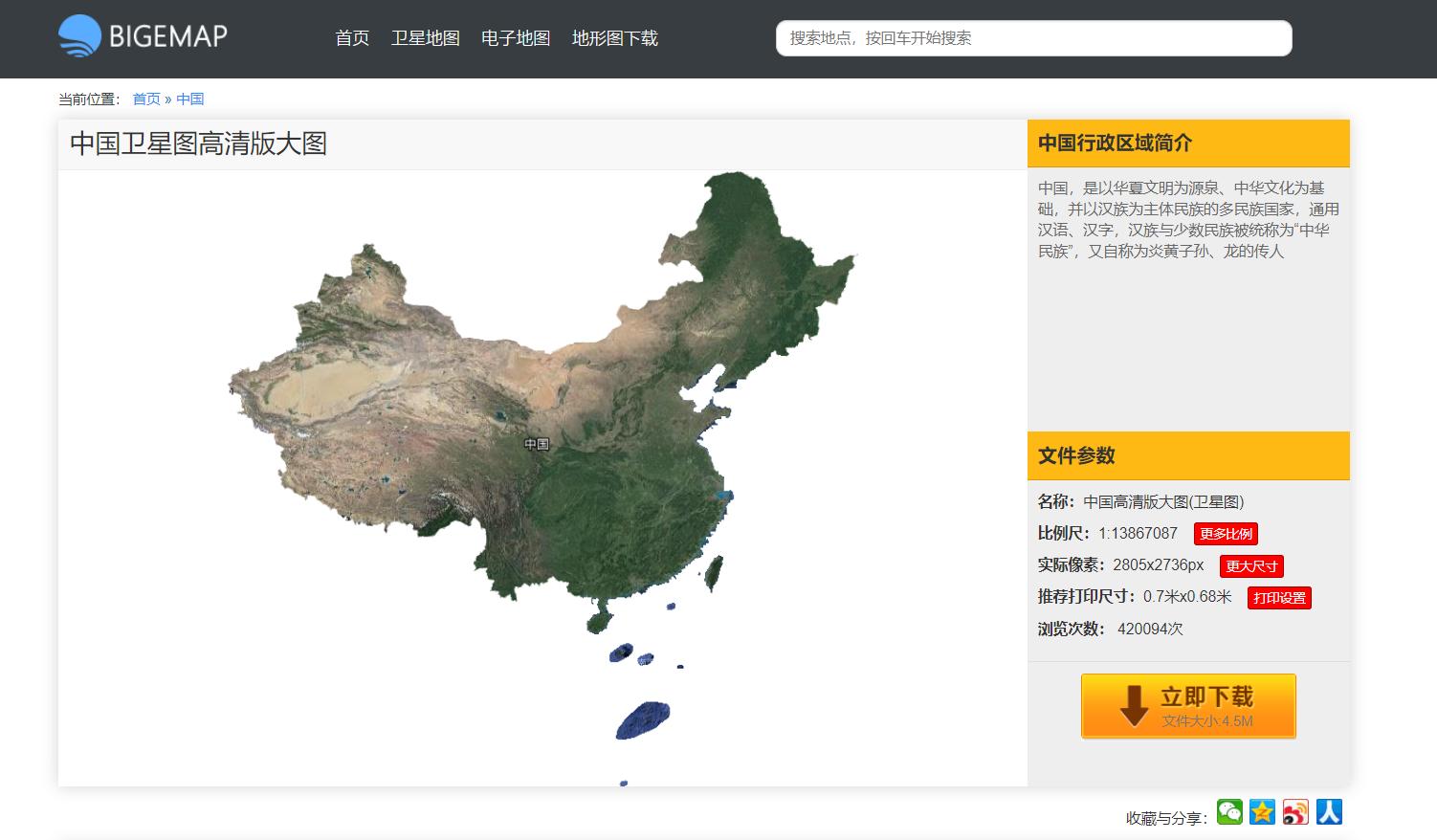Open 打印设置 print settings
The height and width of the screenshot is (840, 1437).
[x=1279, y=597]
